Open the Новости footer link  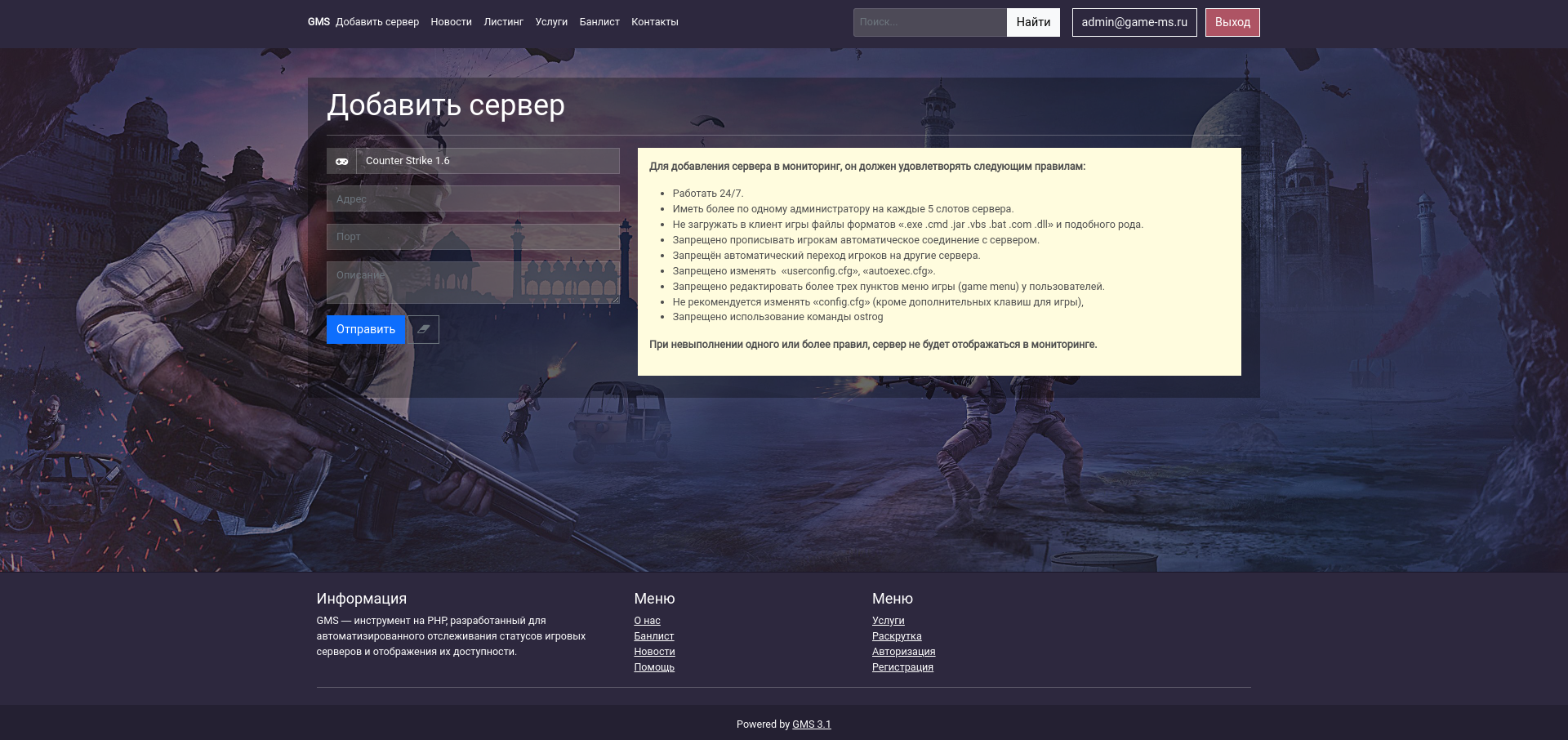pyautogui.click(x=654, y=652)
